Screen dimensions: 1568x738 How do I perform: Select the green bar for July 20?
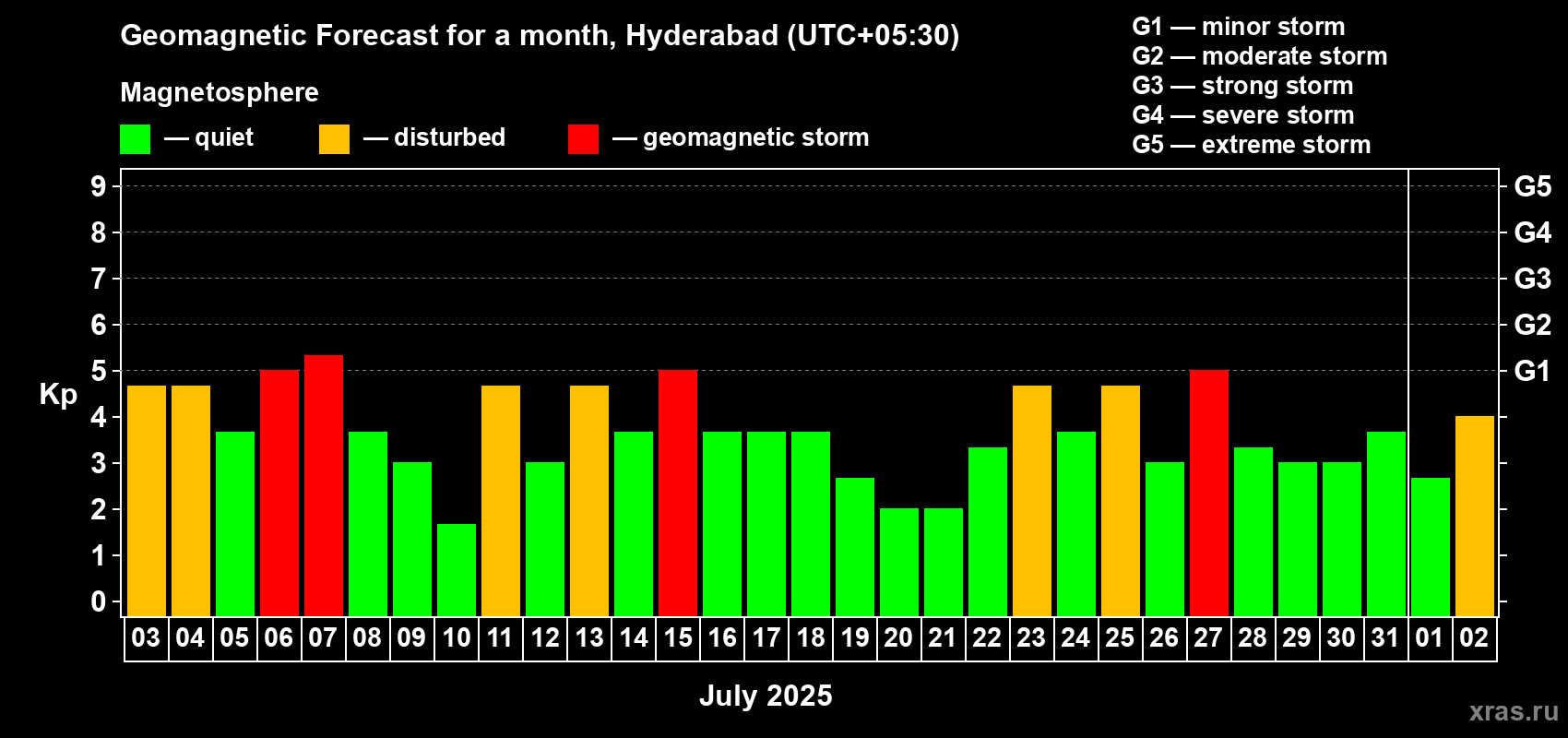click(x=899, y=562)
